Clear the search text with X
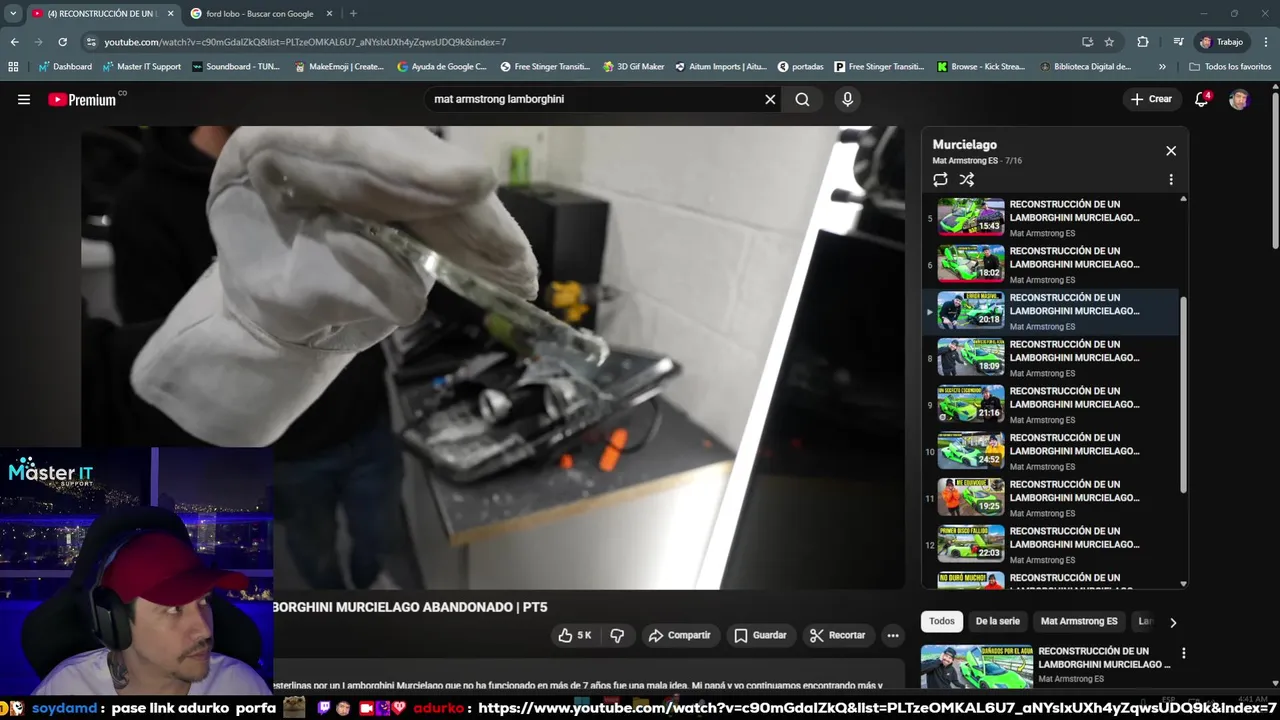 tap(770, 99)
